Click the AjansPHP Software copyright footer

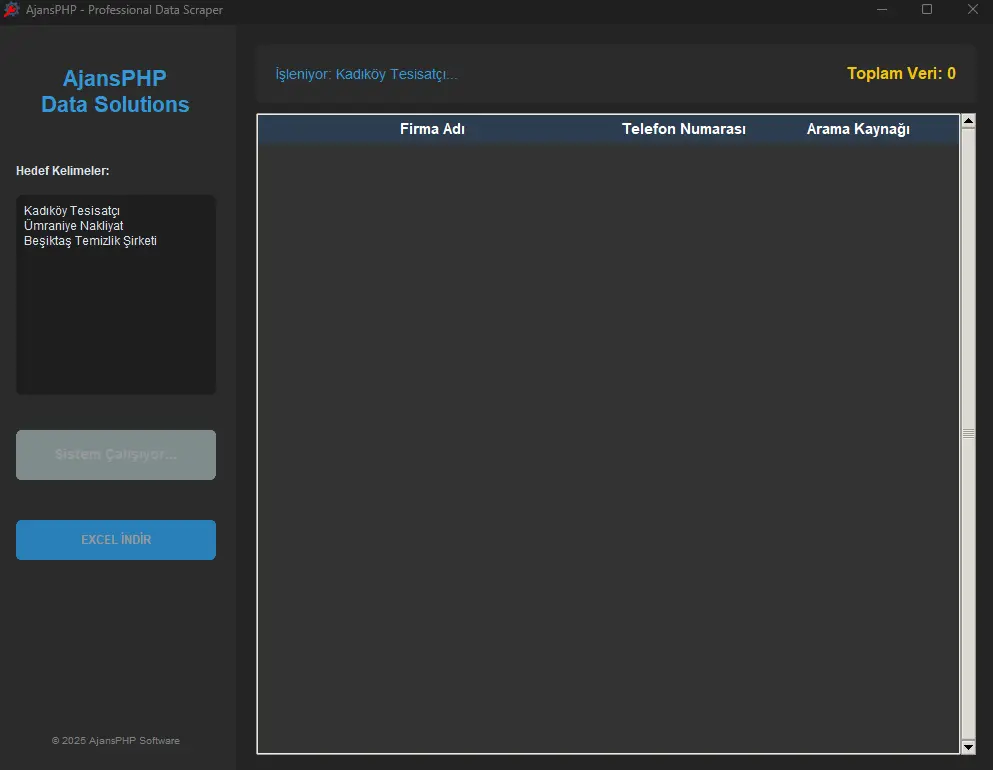(116, 741)
